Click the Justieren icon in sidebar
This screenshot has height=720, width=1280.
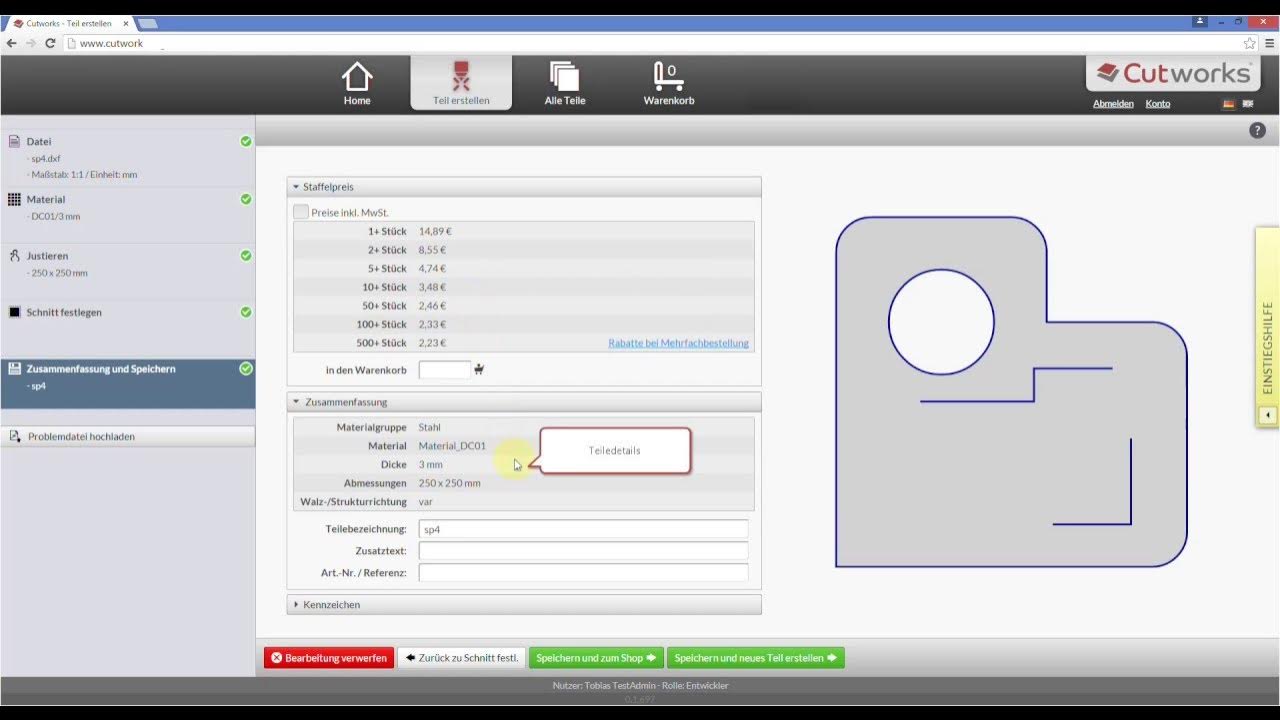[x=14, y=256]
